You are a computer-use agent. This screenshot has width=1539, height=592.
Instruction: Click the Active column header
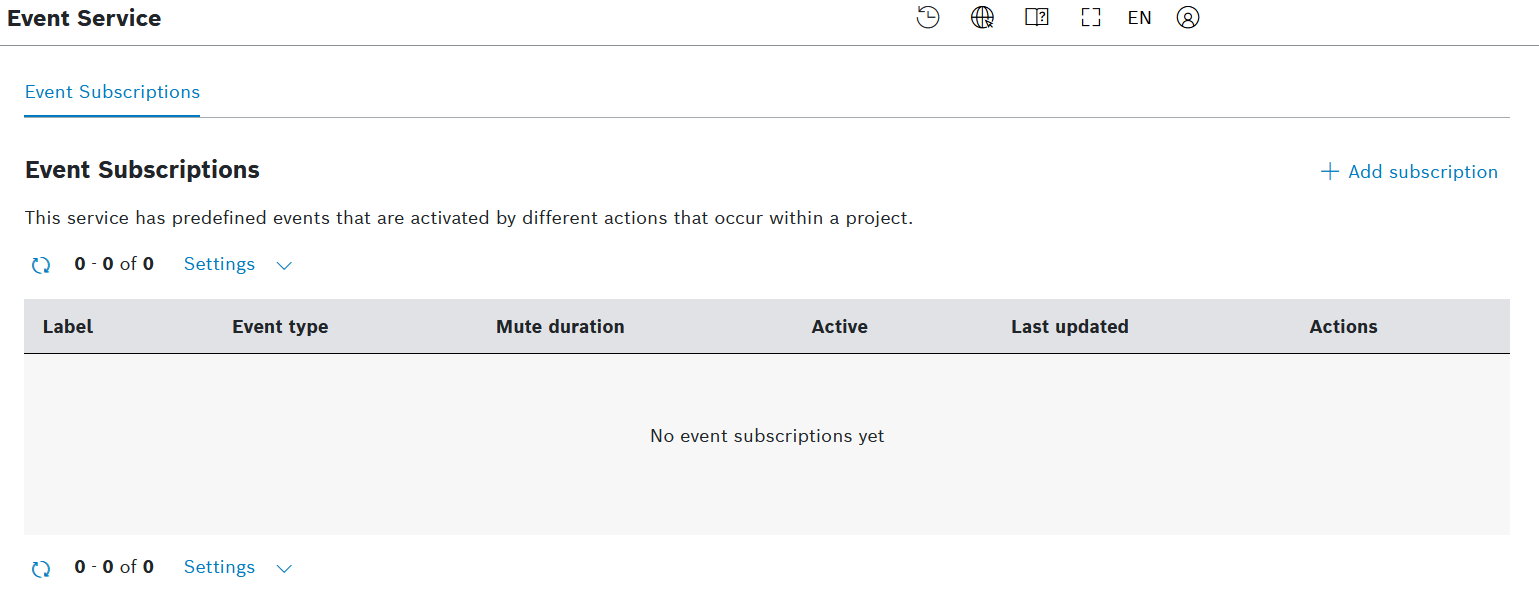(839, 327)
